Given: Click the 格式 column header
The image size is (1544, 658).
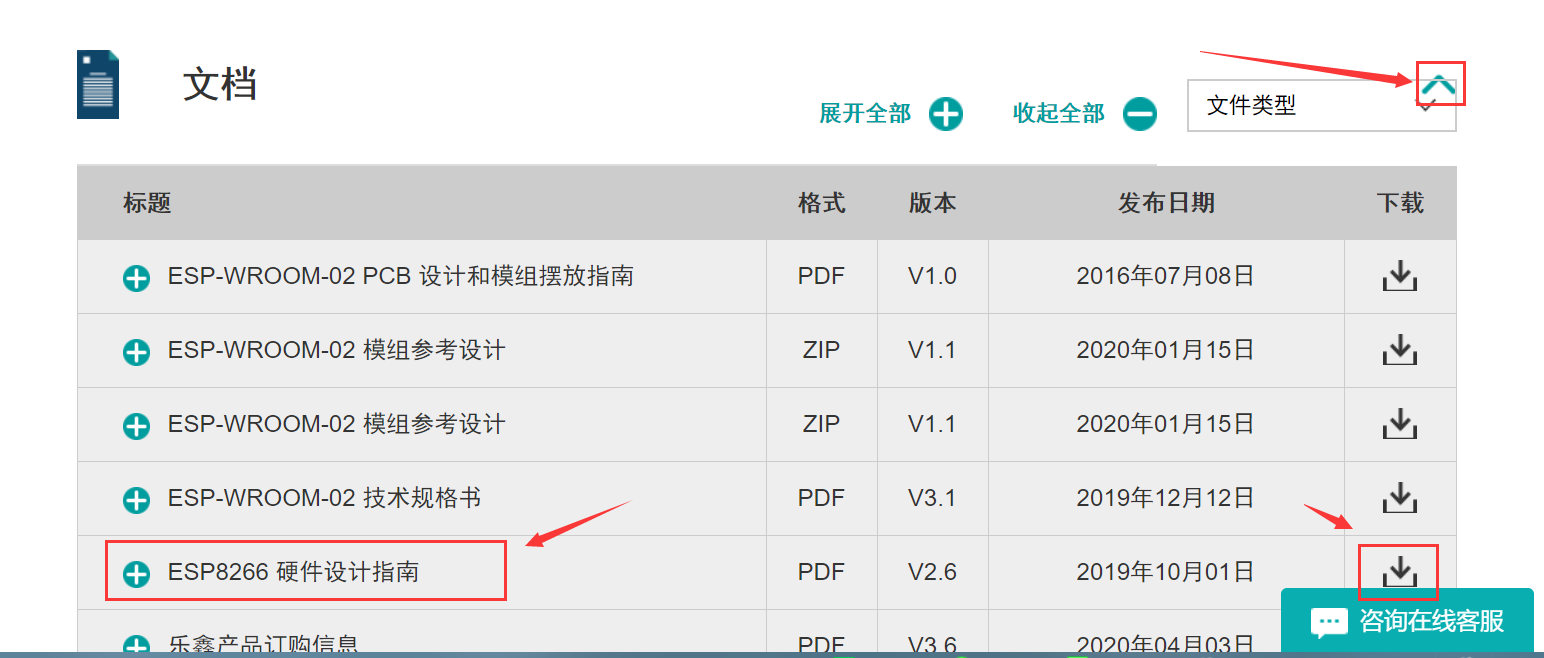Looking at the screenshot, I should [821, 204].
